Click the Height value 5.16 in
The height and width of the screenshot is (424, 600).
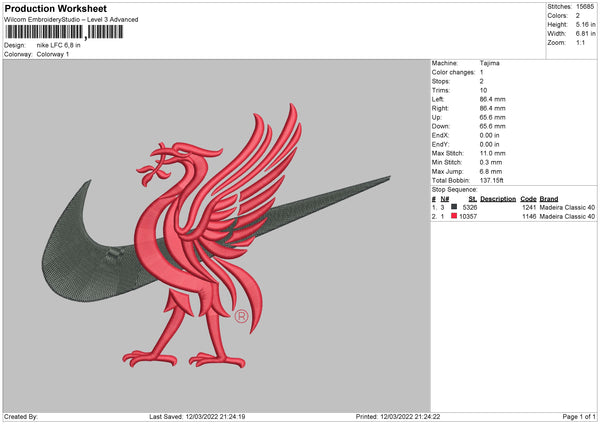[585, 24]
